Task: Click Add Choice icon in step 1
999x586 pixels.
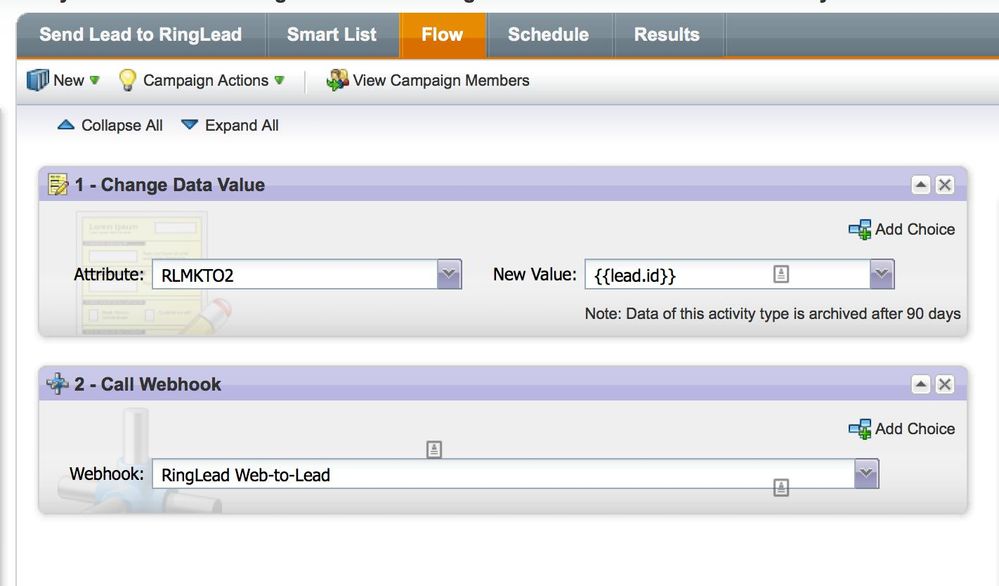Action: coord(860,230)
